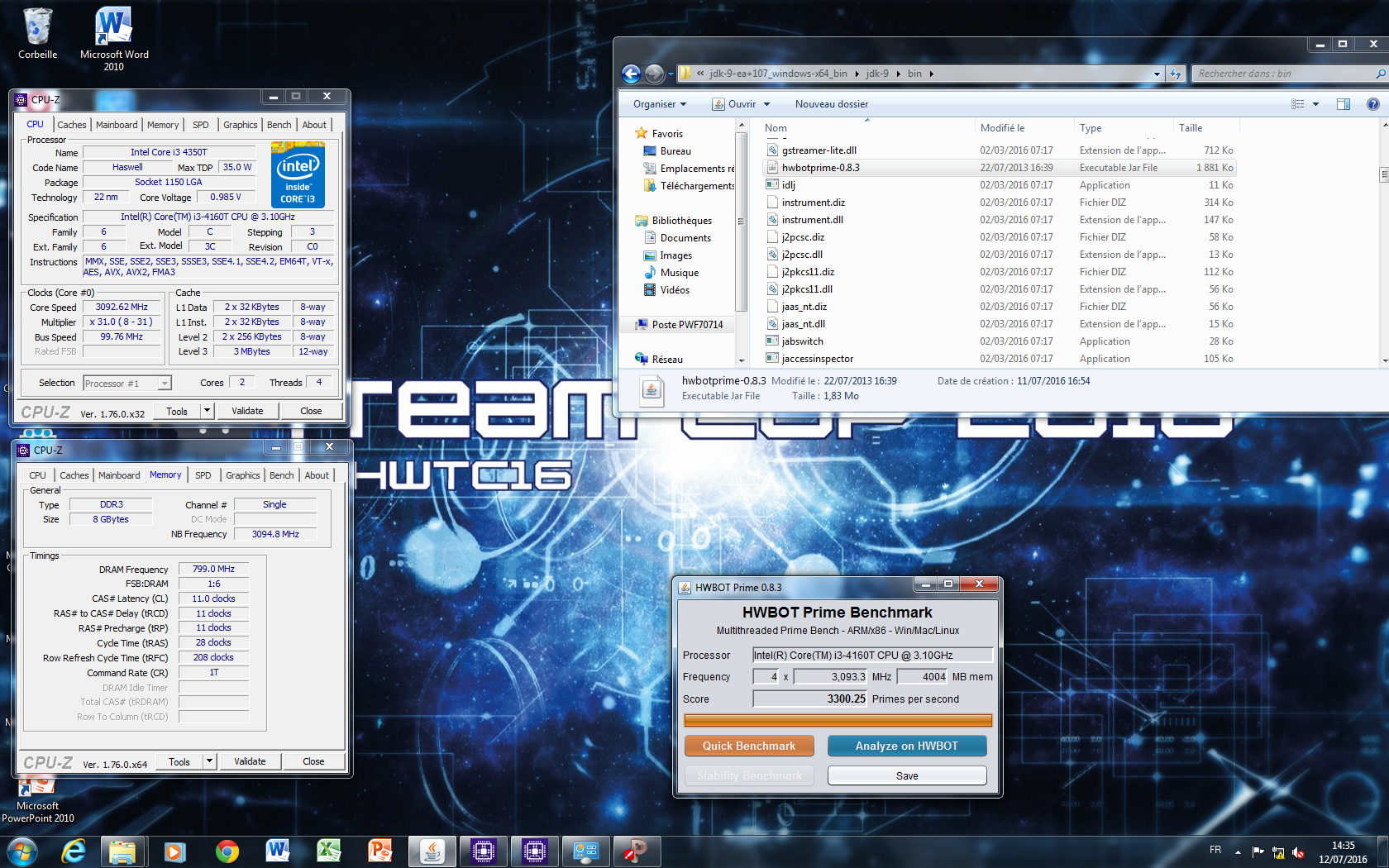1389x868 pixels.
Task: Select Musique library in Explorer sidebar
Action: pos(680,273)
